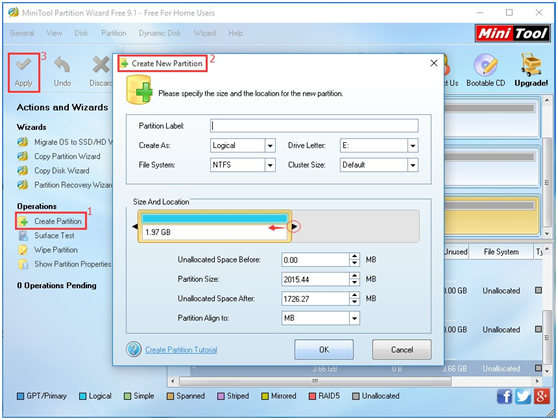Click the Undo arrow icon
Image resolution: width=558 pixels, height=420 pixels.
pyautogui.click(x=62, y=66)
